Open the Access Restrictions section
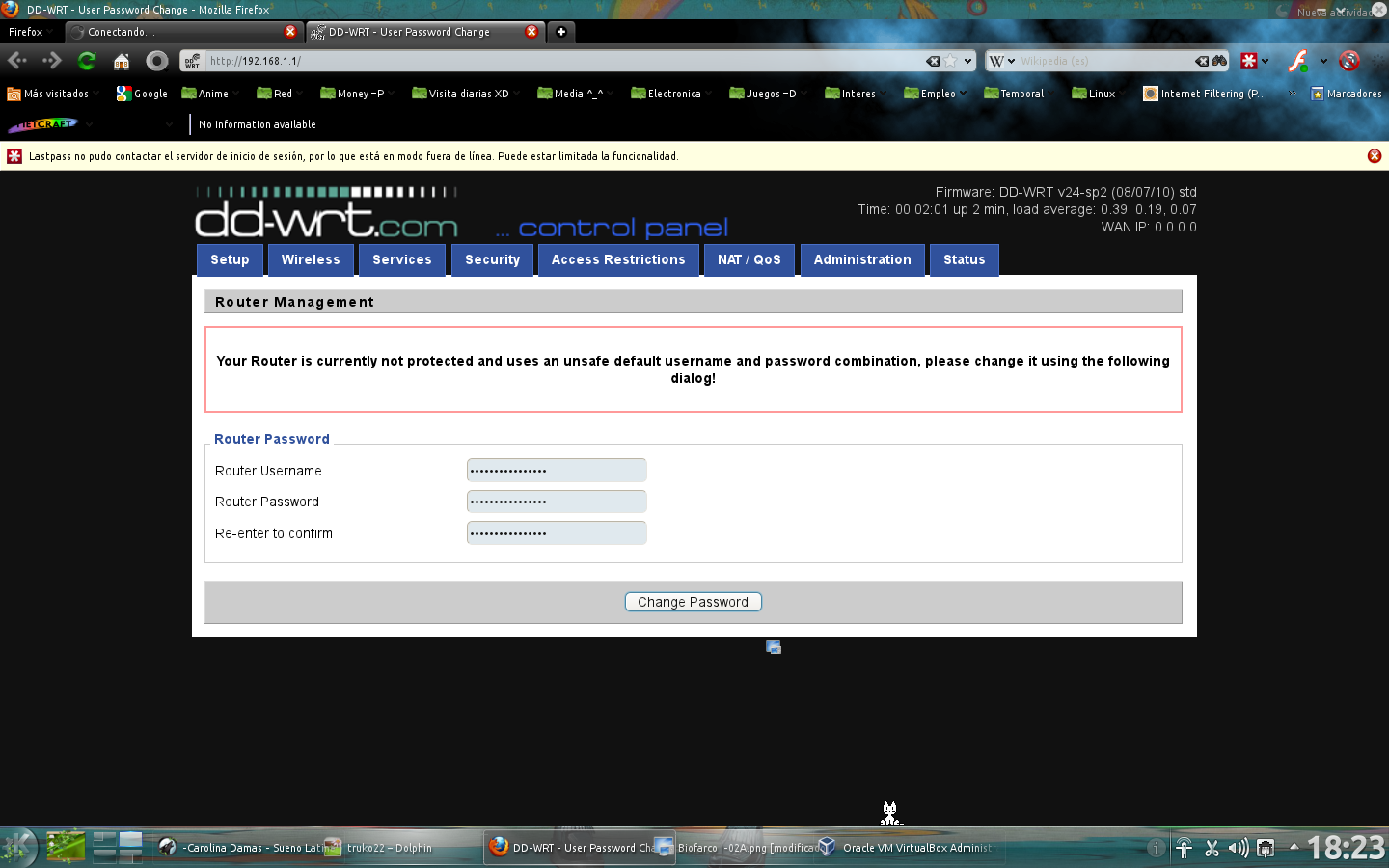This screenshot has width=1389, height=868. [x=618, y=259]
